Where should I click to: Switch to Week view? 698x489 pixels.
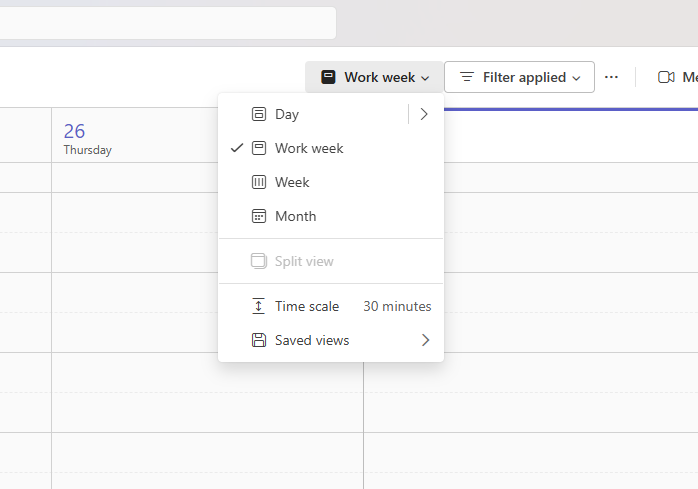click(331, 182)
